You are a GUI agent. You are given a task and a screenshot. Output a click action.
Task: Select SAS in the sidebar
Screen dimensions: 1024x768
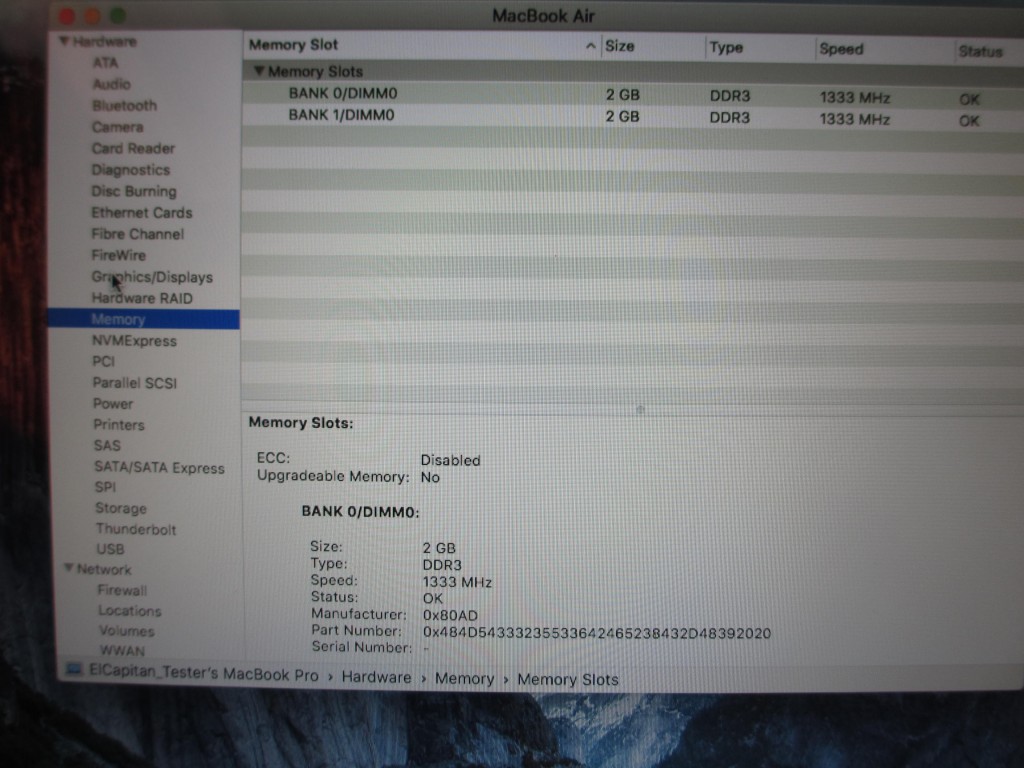pos(107,445)
